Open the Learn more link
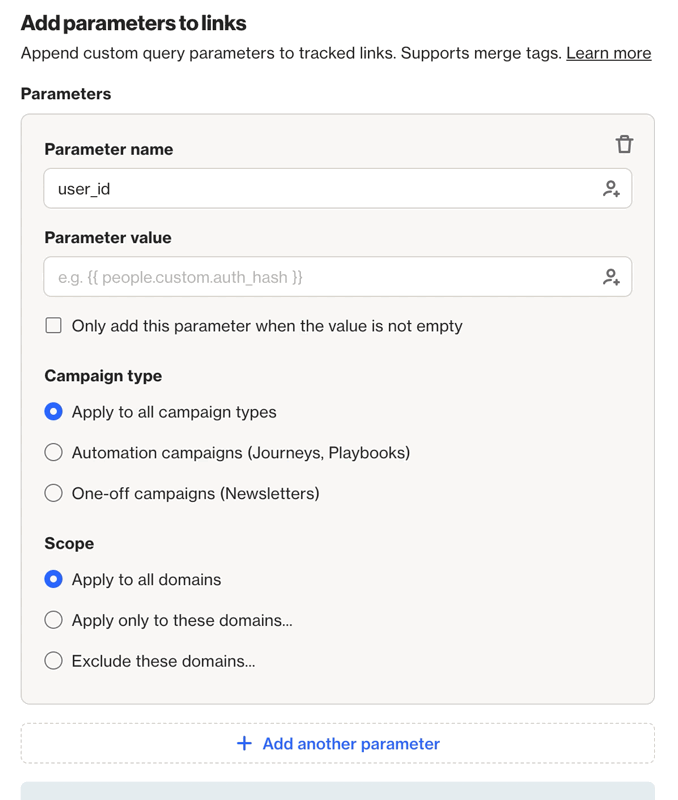 (x=608, y=53)
